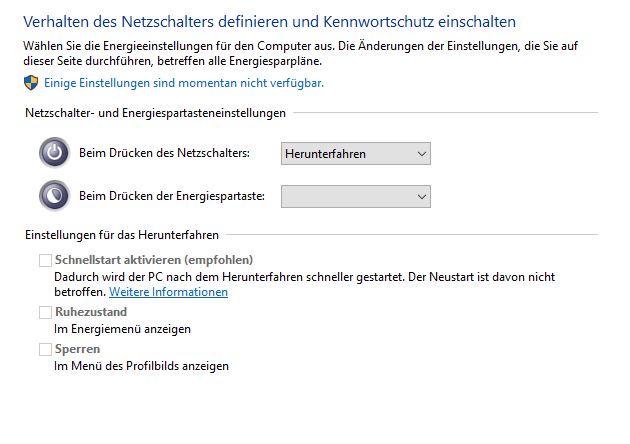Click the moon icon for the Energiespartaste
The image size is (630, 444).
[54, 196]
